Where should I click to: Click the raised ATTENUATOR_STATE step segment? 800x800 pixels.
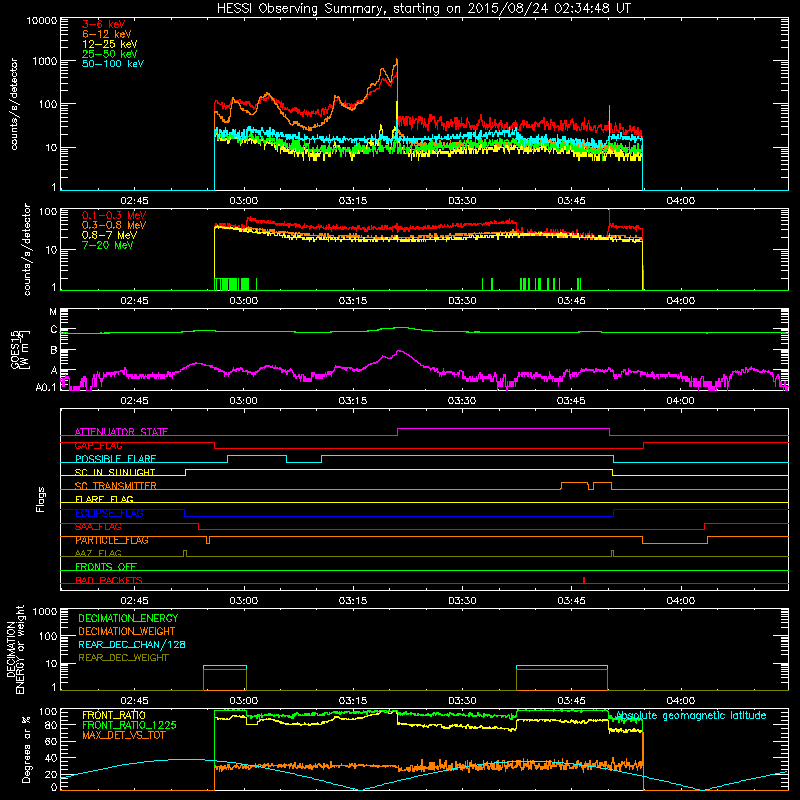click(503, 429)
